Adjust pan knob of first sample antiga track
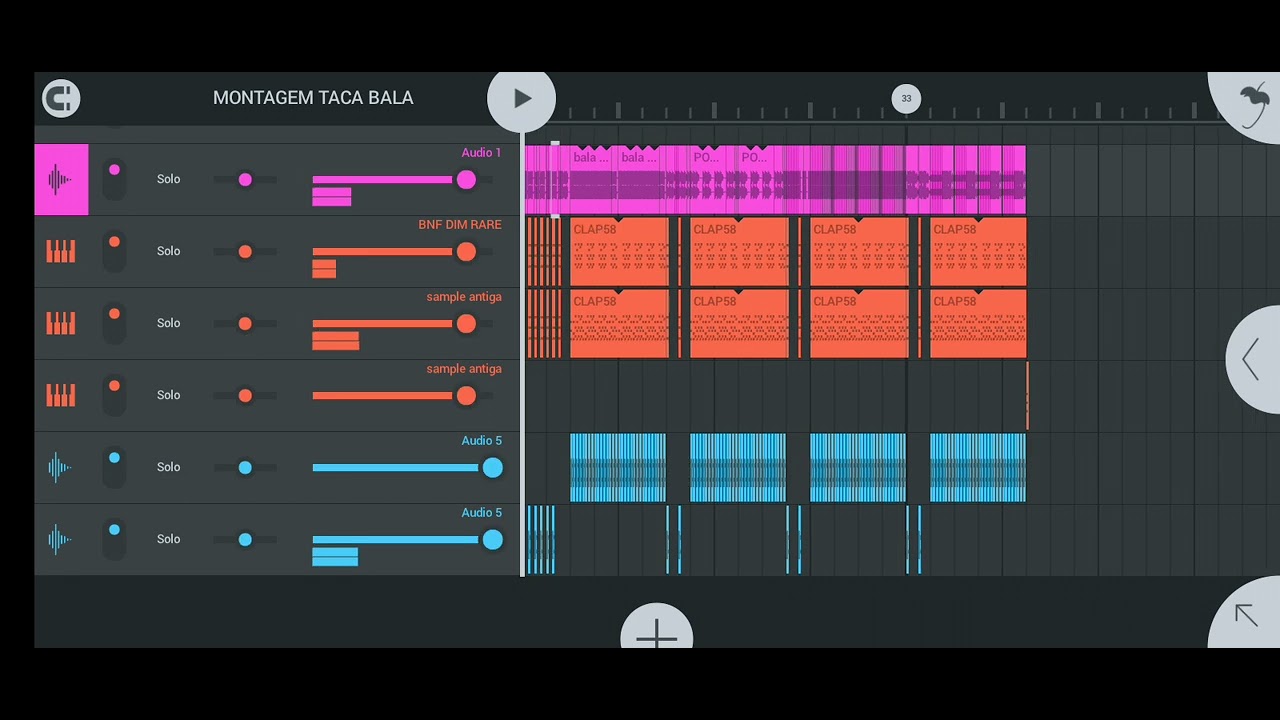The width and height of the screenshot is (1280, 720). [245, 323]
